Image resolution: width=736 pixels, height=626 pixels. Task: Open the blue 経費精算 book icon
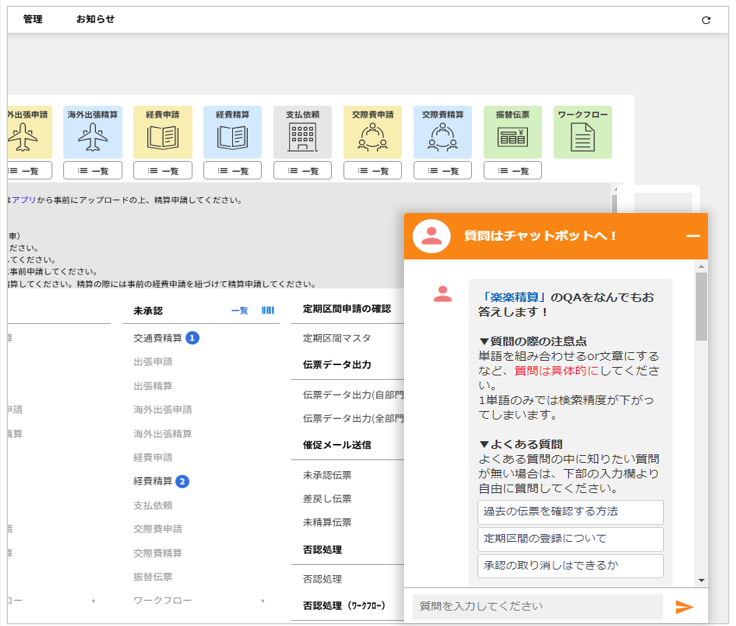232,137
